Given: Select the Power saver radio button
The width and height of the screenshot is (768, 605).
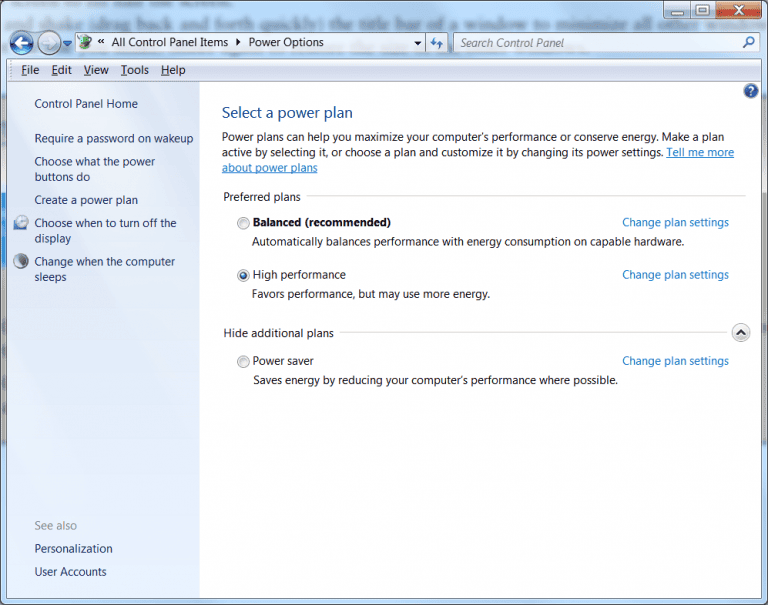Looking at the screenshot, I should [x=243, y=362].
